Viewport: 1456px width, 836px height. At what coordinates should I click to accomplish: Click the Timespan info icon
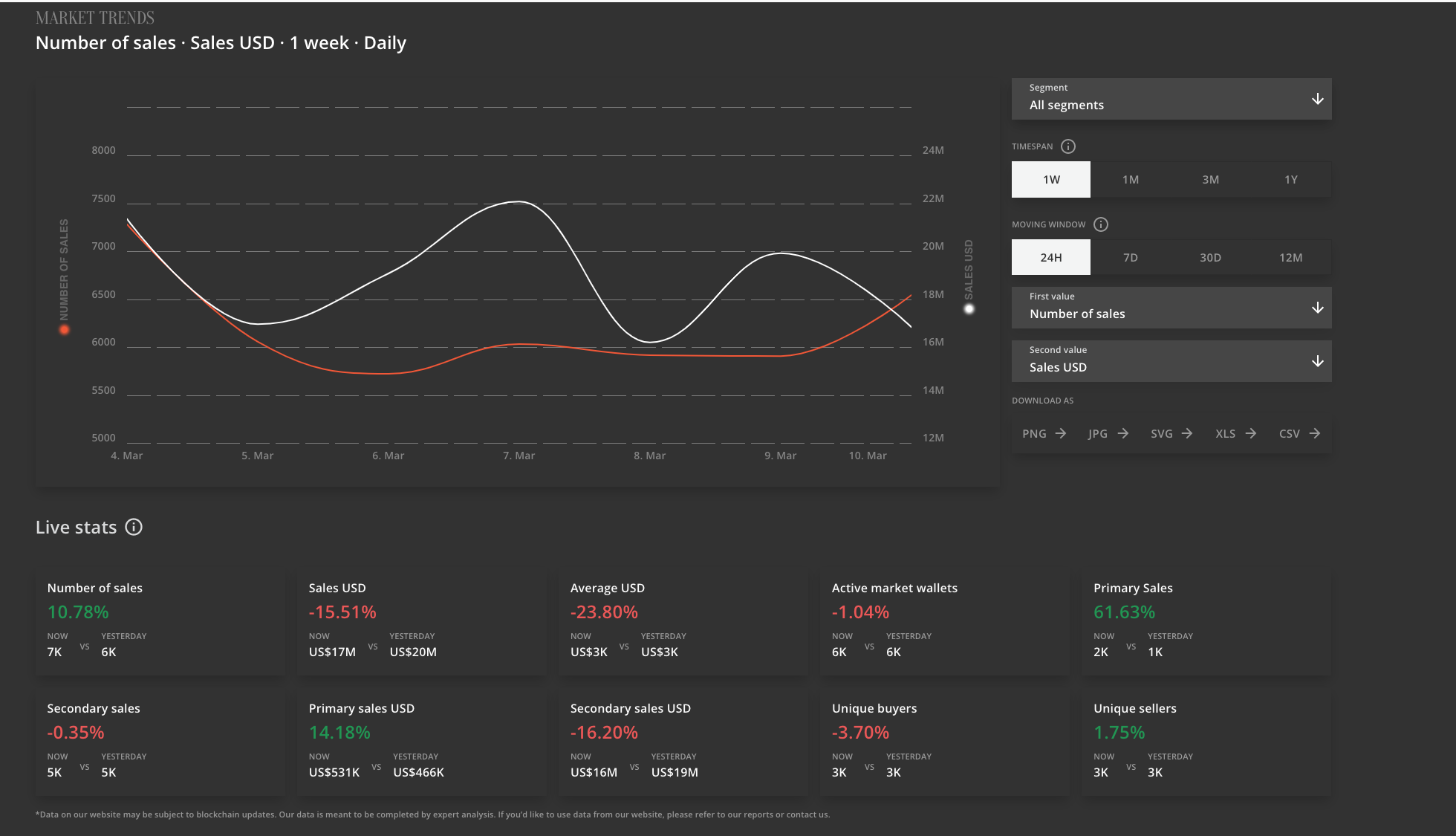[1068, 146]
